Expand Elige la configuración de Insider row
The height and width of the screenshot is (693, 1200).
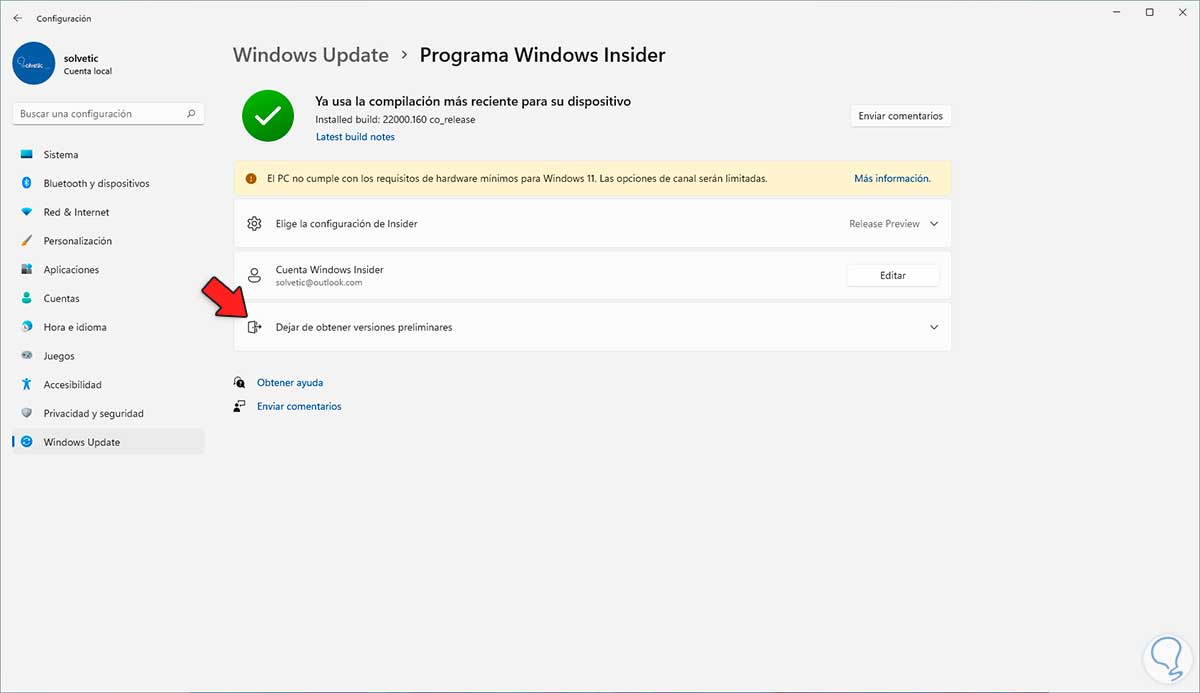592,224
